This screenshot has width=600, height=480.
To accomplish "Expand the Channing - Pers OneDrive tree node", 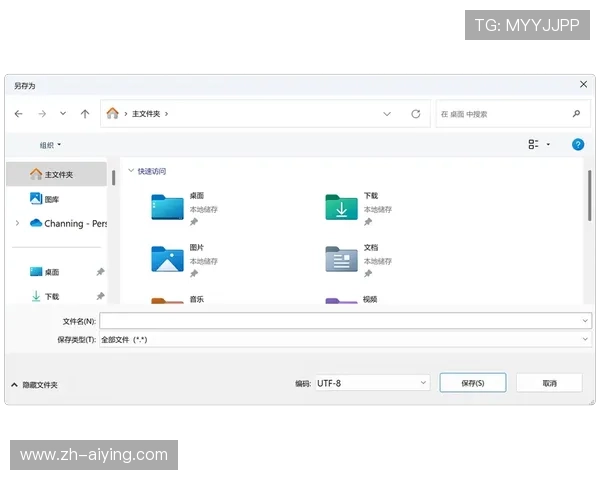I will (x=17, y=223).
